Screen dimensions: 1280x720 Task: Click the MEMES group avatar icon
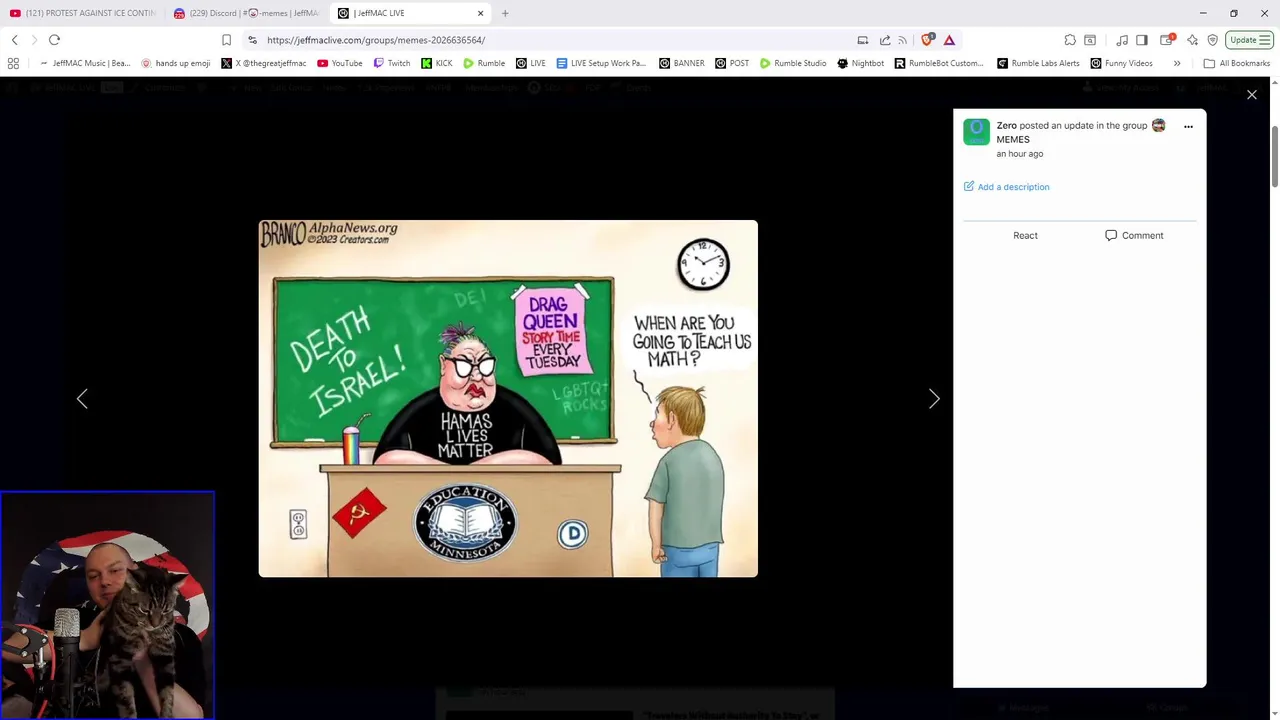coord(1158,126)
